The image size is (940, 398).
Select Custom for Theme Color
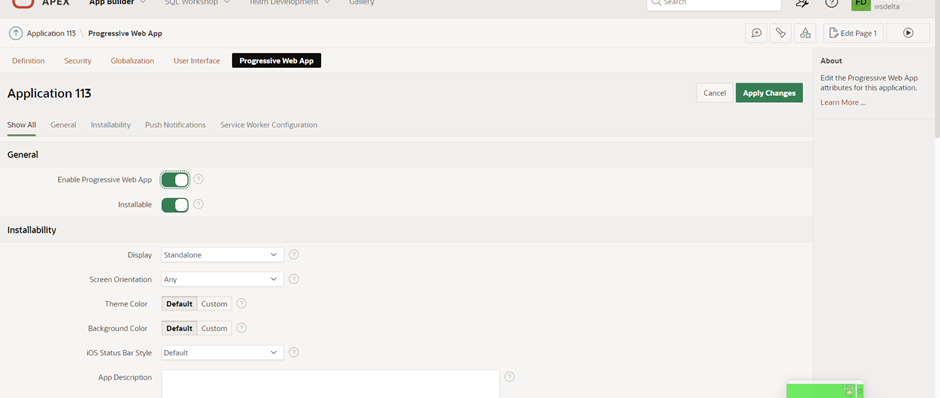214,304
